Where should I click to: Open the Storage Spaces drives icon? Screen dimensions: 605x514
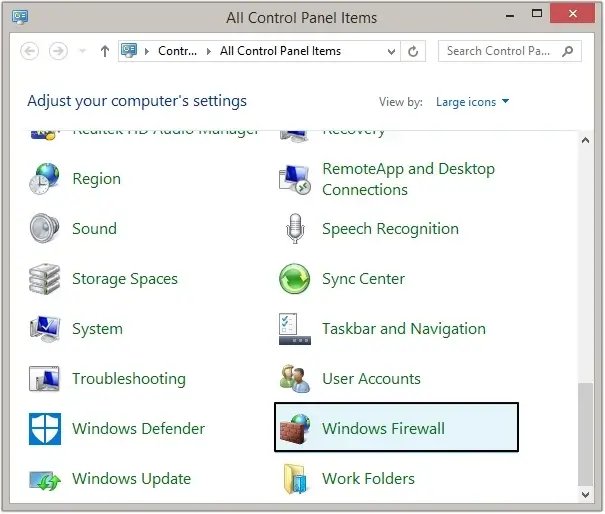(x=44, y=279)
